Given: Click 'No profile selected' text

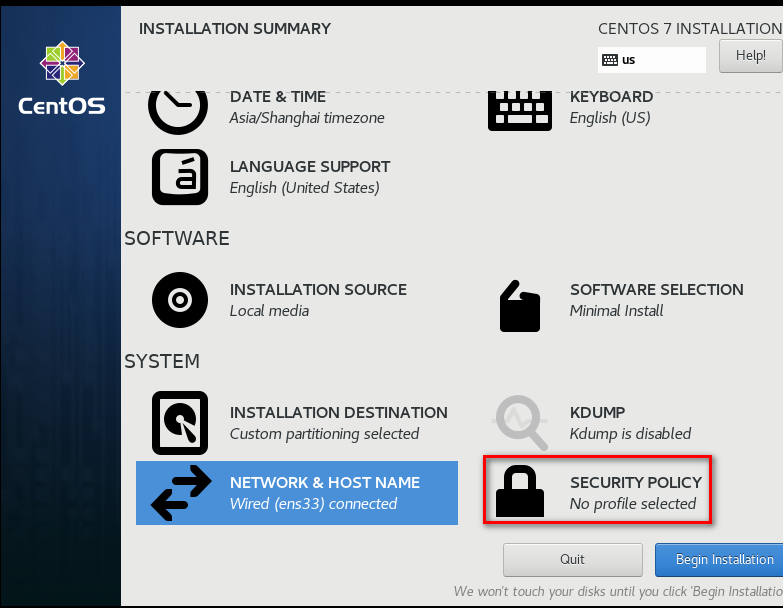Looking at the screenshot, I should click(x=633, y=504).
